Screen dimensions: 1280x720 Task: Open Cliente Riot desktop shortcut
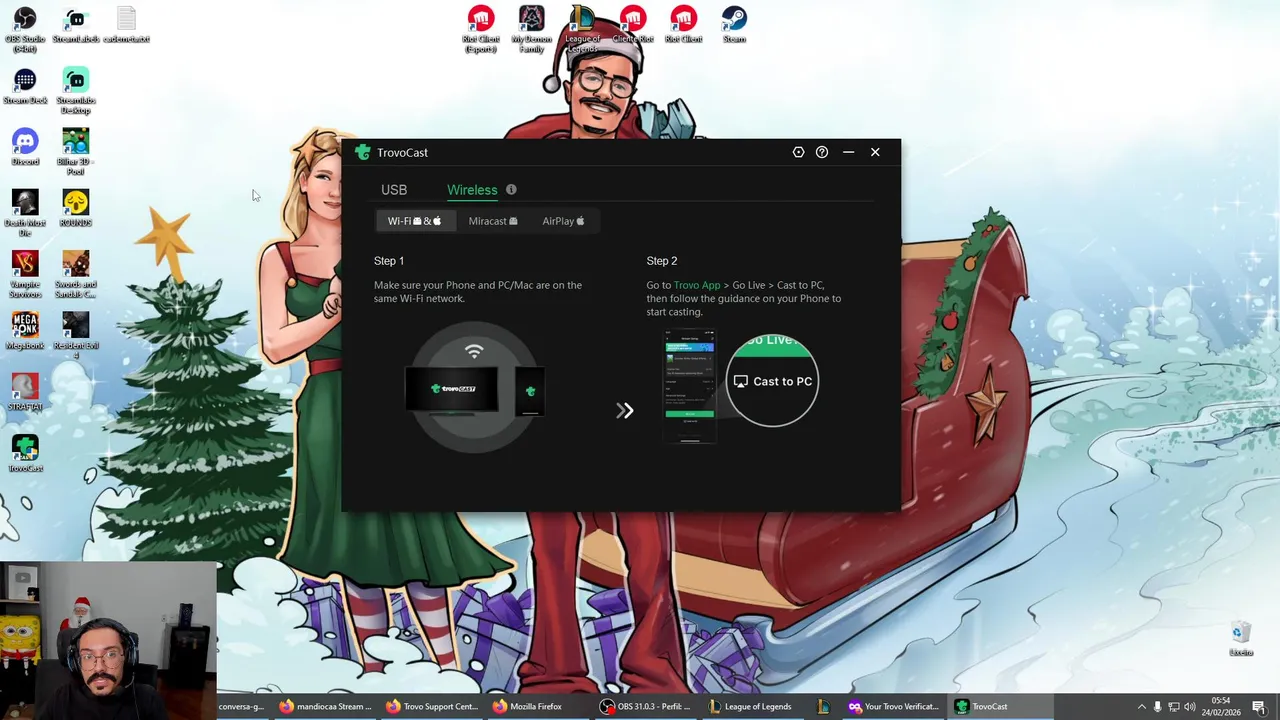[x=633, y=26]
